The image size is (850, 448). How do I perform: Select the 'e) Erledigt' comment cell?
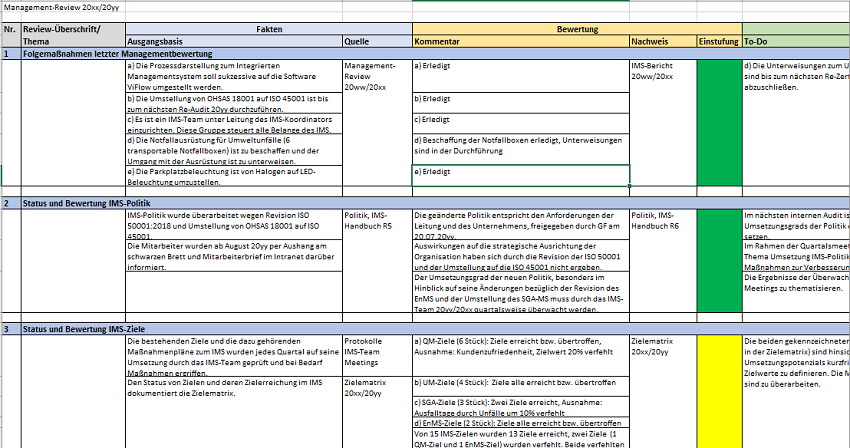(x=520, y=175)
